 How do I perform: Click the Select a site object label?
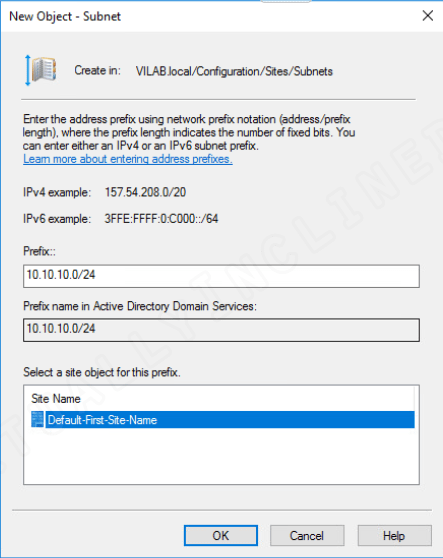pos(102,372)
